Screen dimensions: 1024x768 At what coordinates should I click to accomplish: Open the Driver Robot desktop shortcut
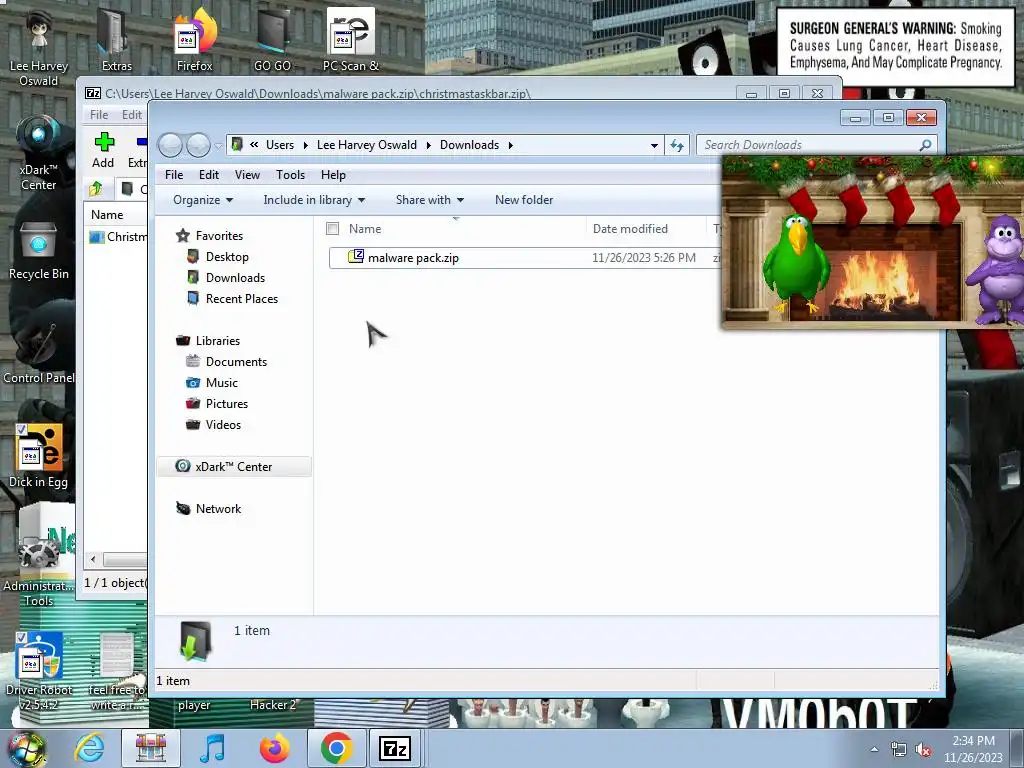39,671
